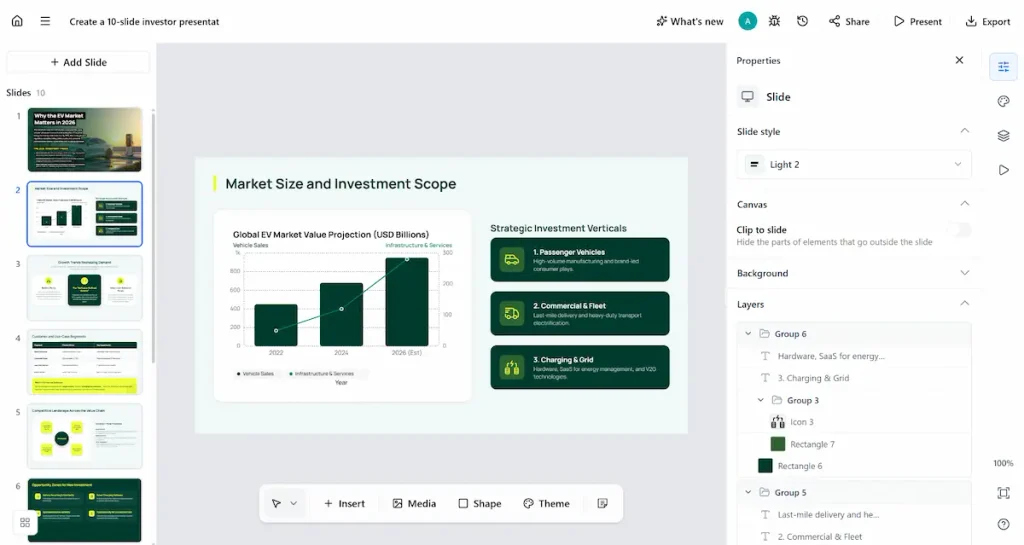Viewport: 1024px width, 545px height.
Task: Select slide 1 thumbnail
Action: (85, 140)
